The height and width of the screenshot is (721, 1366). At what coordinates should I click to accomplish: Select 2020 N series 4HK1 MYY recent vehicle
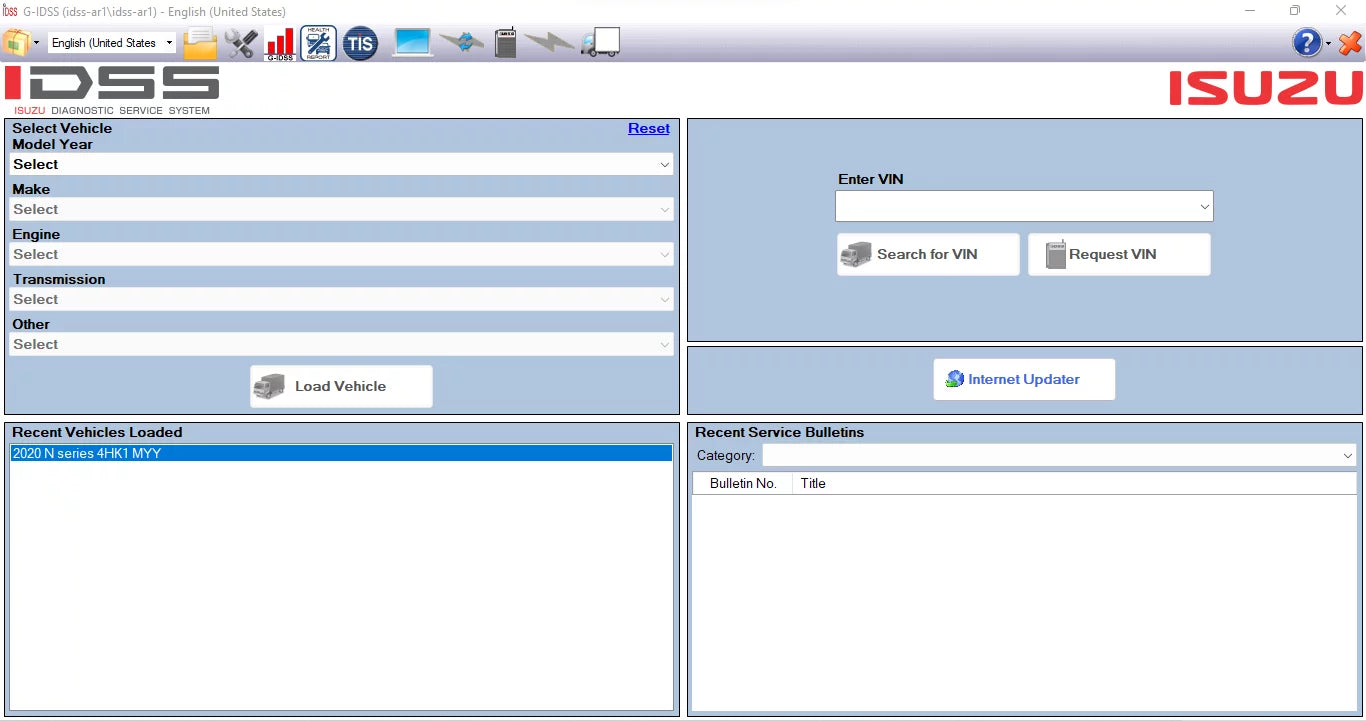(x=341, y=453)
